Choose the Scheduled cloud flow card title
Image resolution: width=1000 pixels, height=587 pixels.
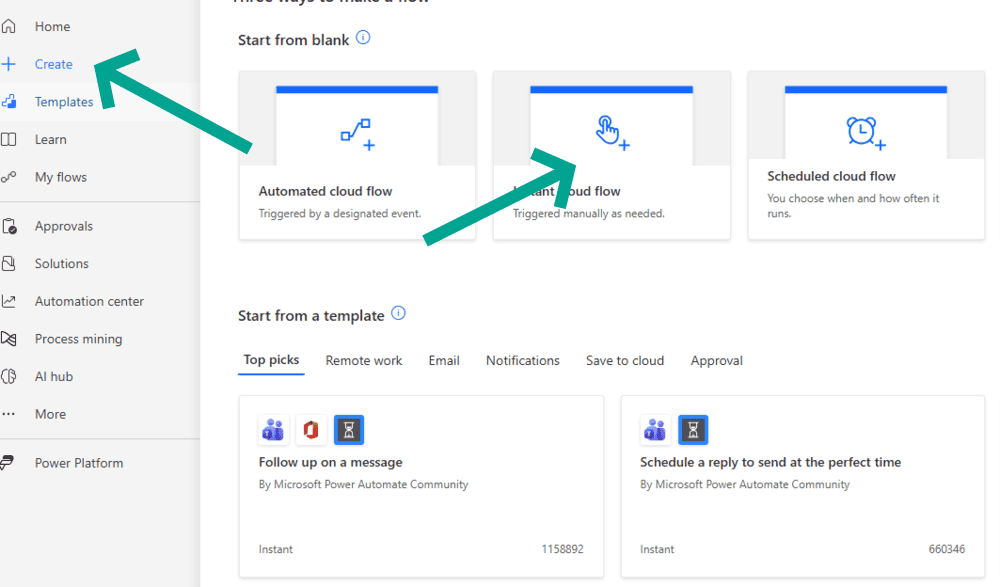(831, 176)
